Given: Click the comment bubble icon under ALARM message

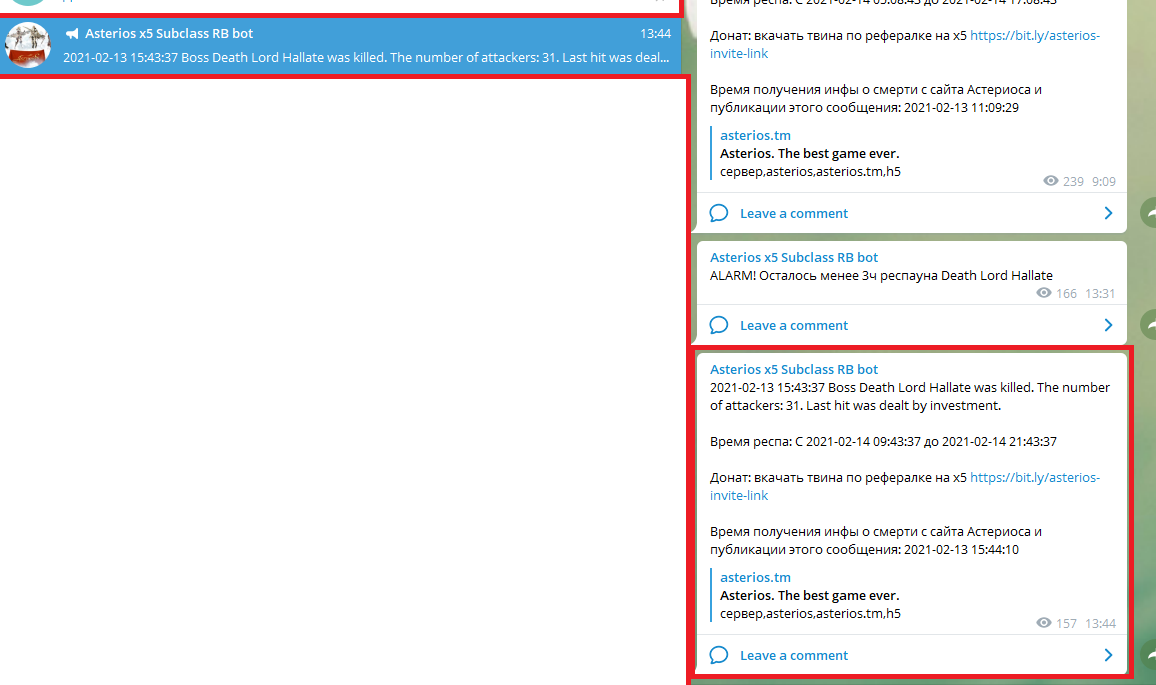Looking at the screenshot, I should 718,325.
